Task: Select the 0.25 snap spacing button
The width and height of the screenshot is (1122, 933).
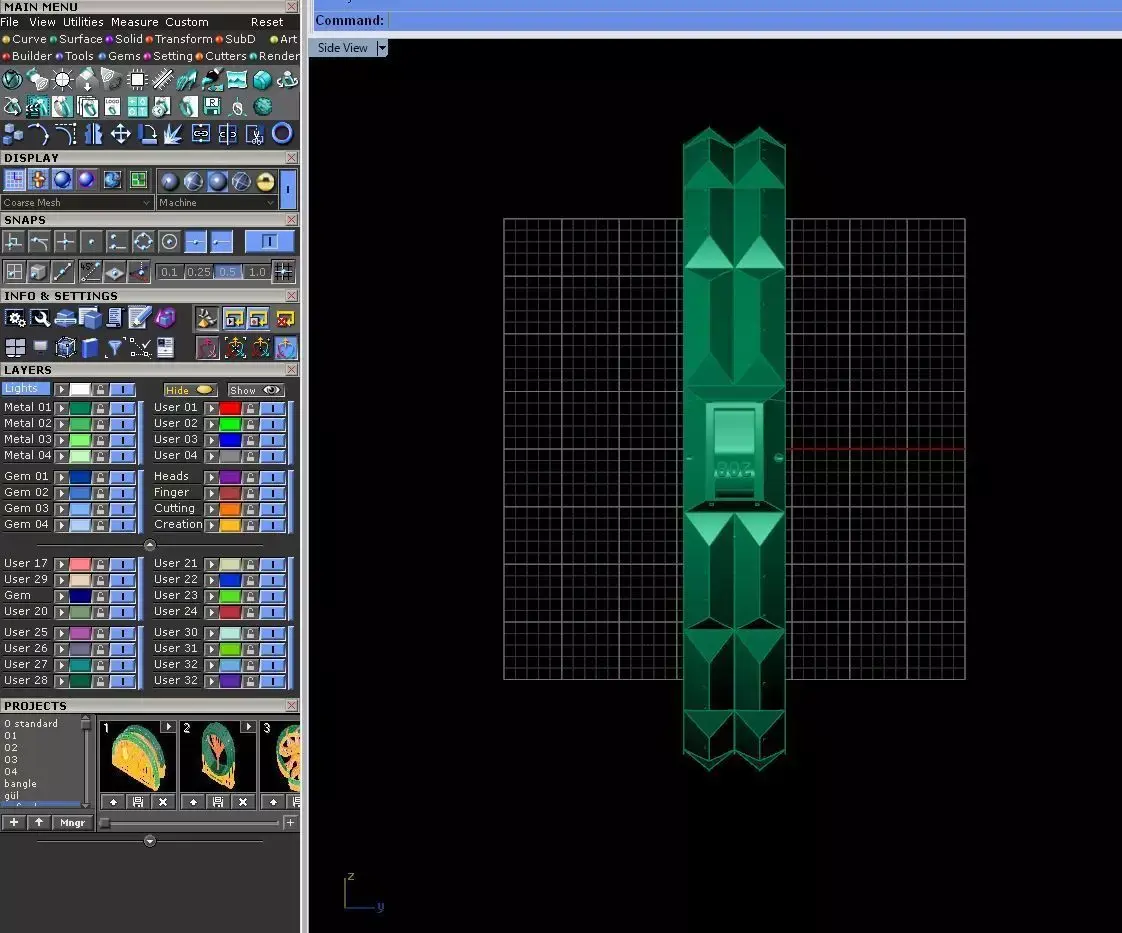Action: click(198, 272)
